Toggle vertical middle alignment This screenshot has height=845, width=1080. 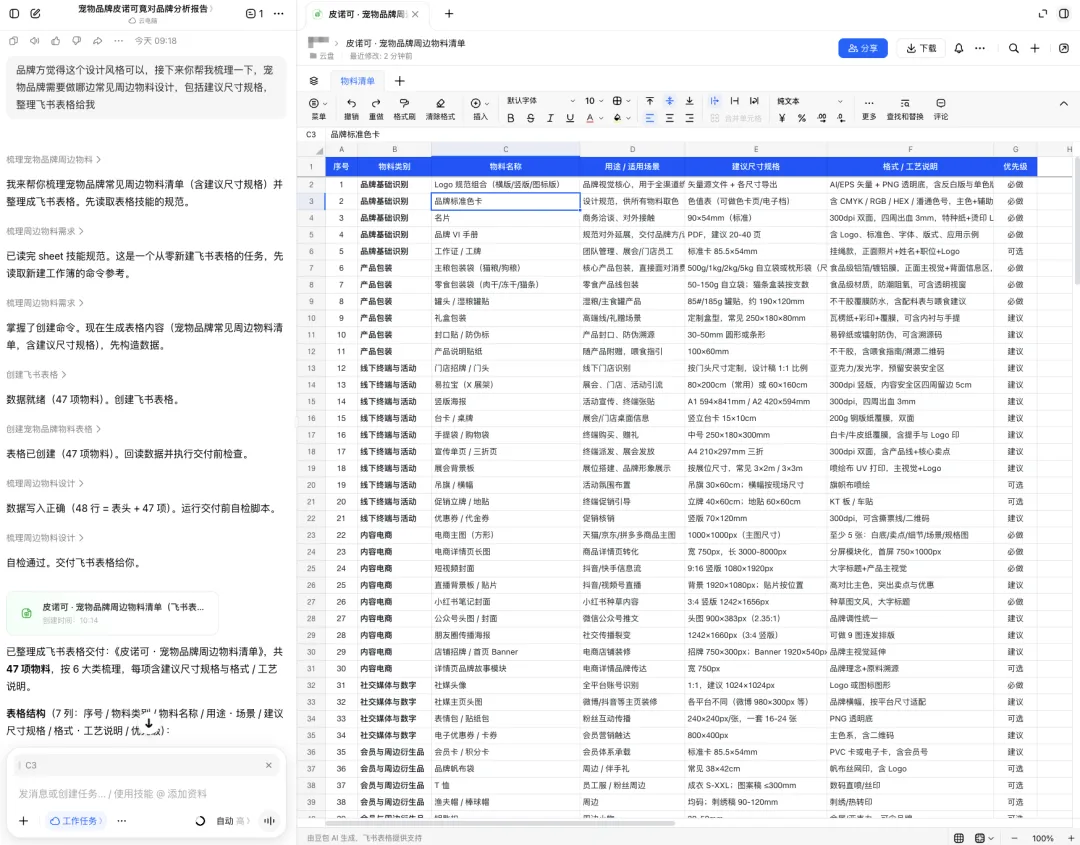coord(669,101)
